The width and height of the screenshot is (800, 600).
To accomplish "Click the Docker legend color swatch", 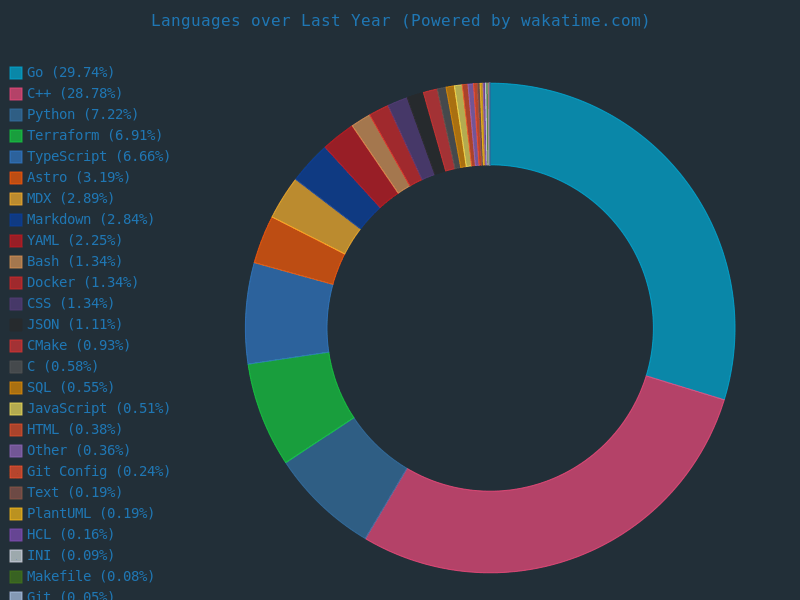I will pyautogui.click(x=16, y=283).
